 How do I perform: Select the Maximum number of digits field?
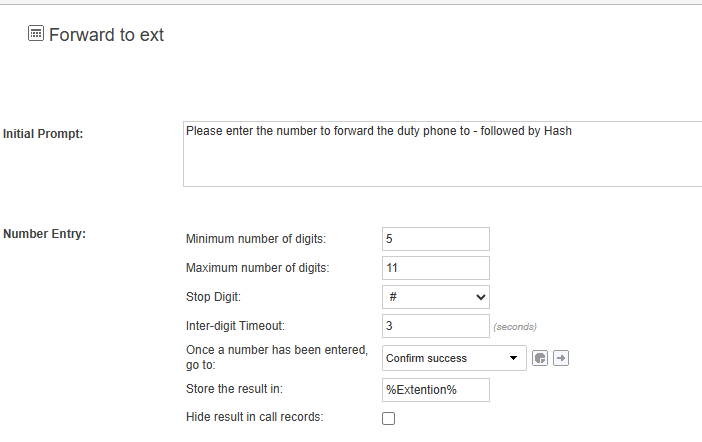(x=436, y=268)
